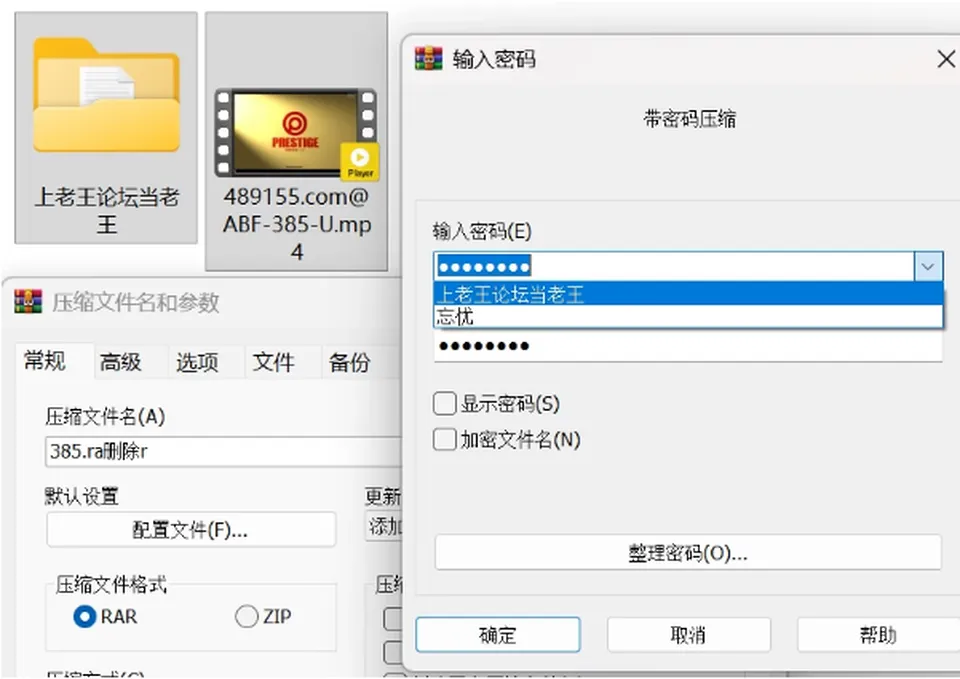Expand the password history dropdown arrow
Screen dimensions: 960x679
pyautogui.click(x=928, y=267)
